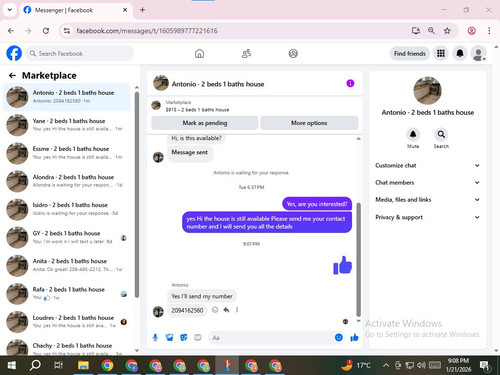Screen dimensions: 500x375
Task: Open Task View on taskbar
Action: pos(58,365)
